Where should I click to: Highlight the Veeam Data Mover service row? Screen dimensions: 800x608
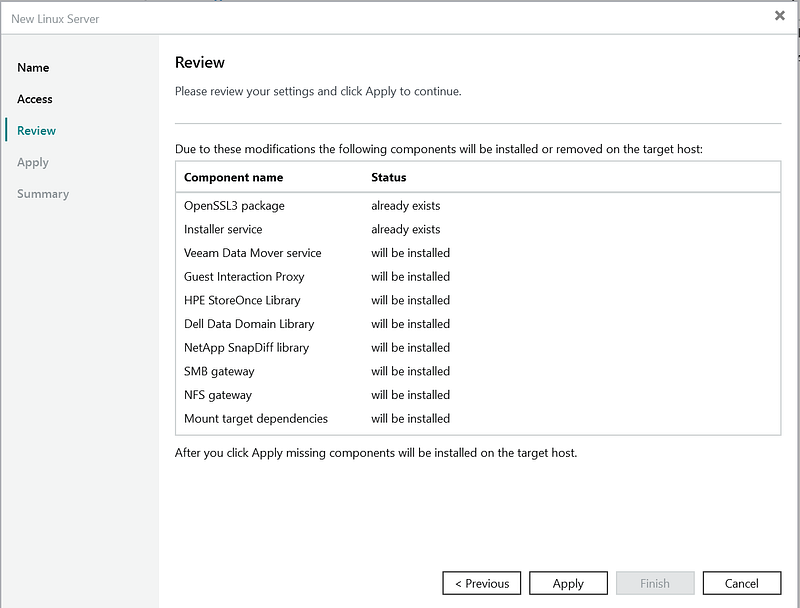coord(253,253)
